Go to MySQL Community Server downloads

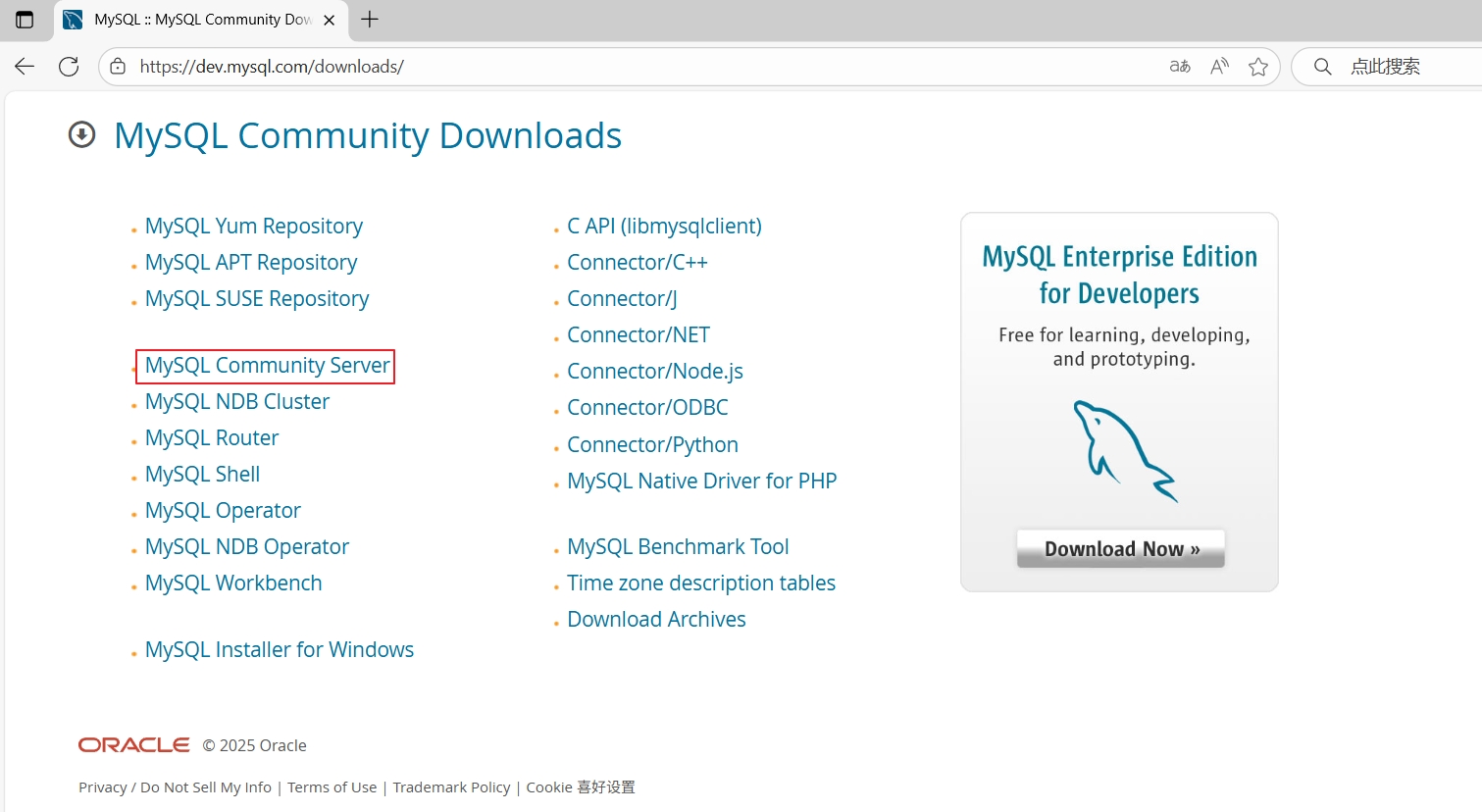[268, 366]
